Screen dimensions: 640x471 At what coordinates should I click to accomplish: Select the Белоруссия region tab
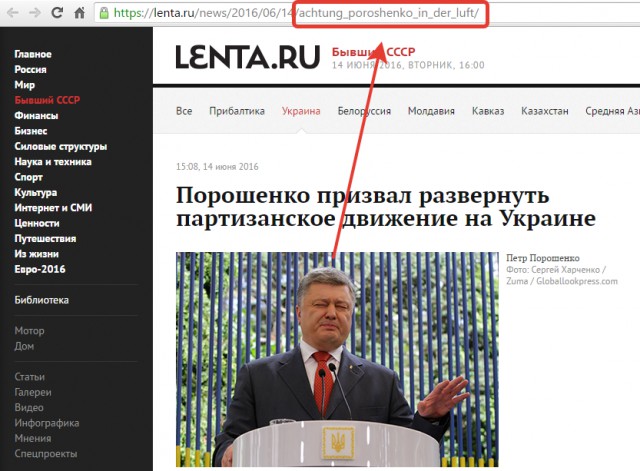(x=364, y=111)
